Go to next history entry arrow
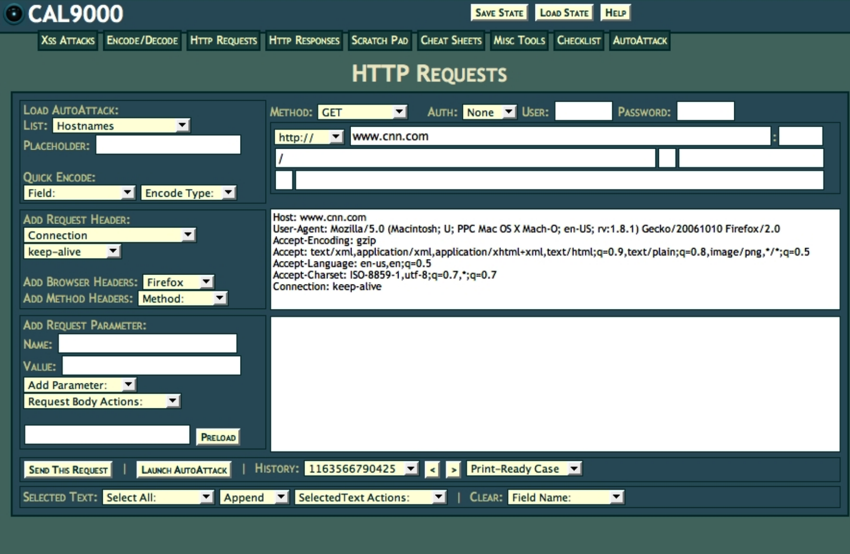The height and width of the screenshot is (554, 850). point(453,469)
